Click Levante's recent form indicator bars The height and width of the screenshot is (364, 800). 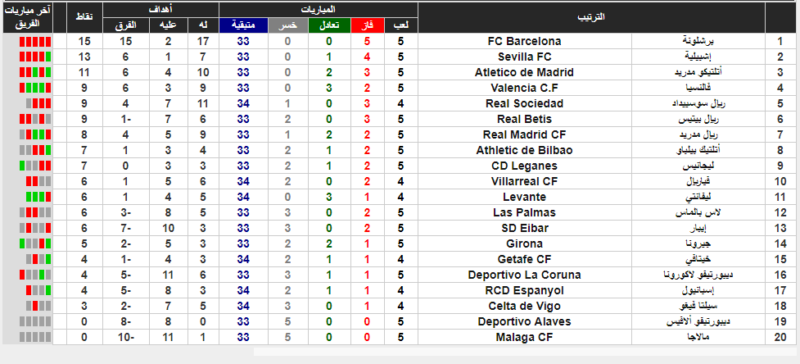click(39, 197)
